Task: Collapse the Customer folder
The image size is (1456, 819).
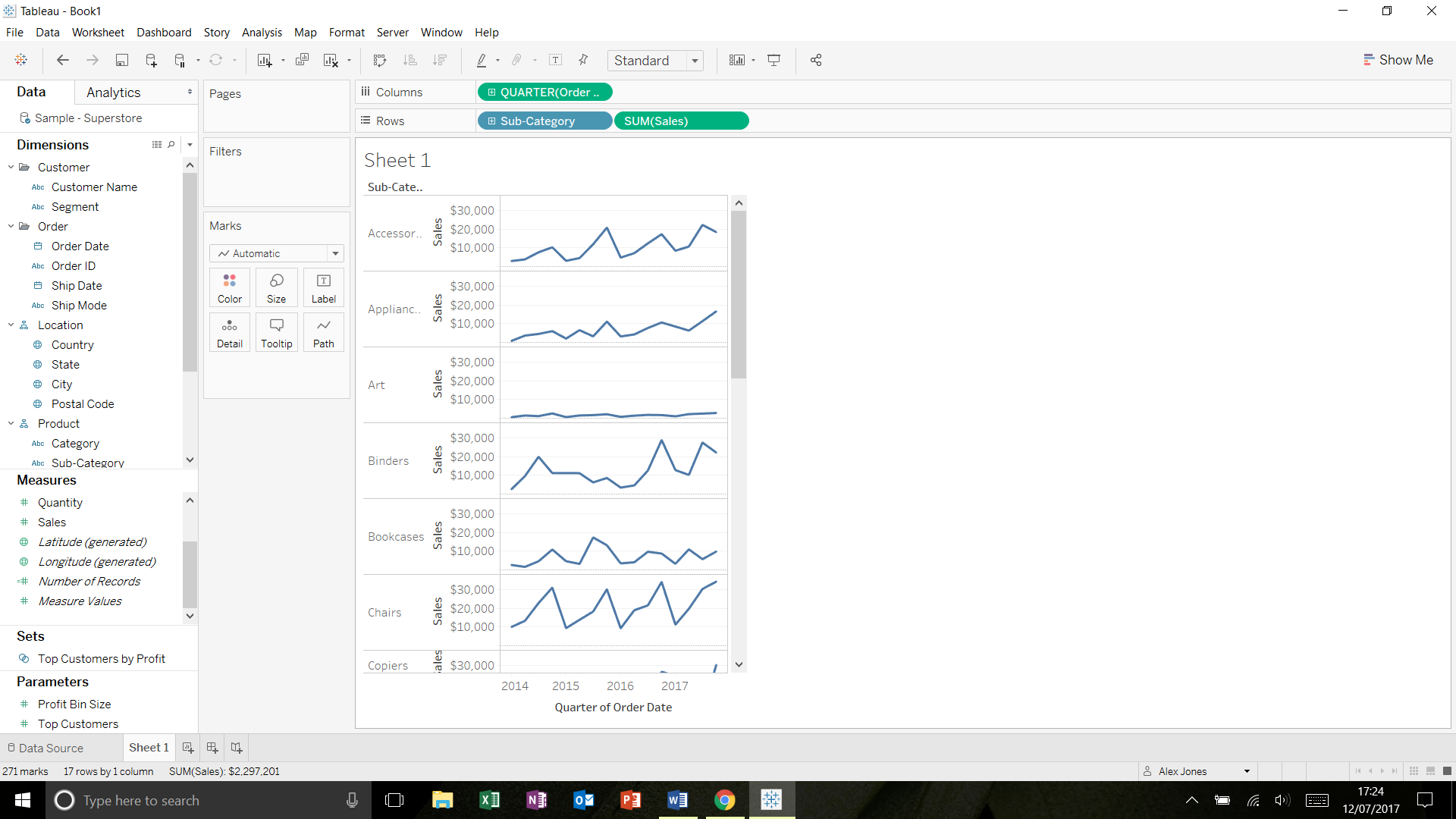Action: (x=11, y=167)
